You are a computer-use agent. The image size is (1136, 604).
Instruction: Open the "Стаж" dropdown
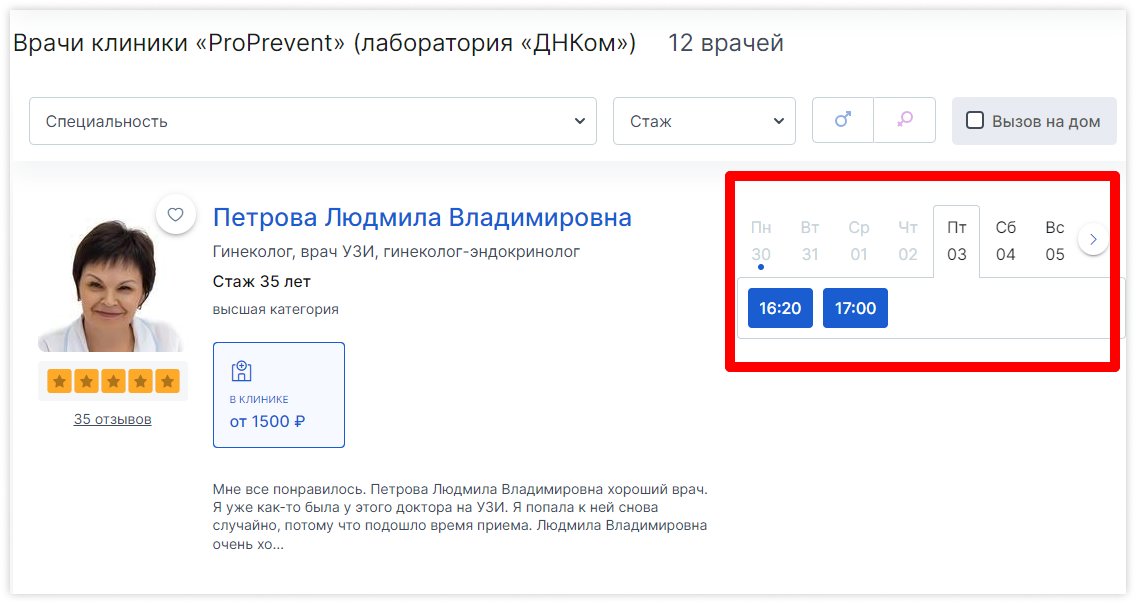(x=703, y=120)
